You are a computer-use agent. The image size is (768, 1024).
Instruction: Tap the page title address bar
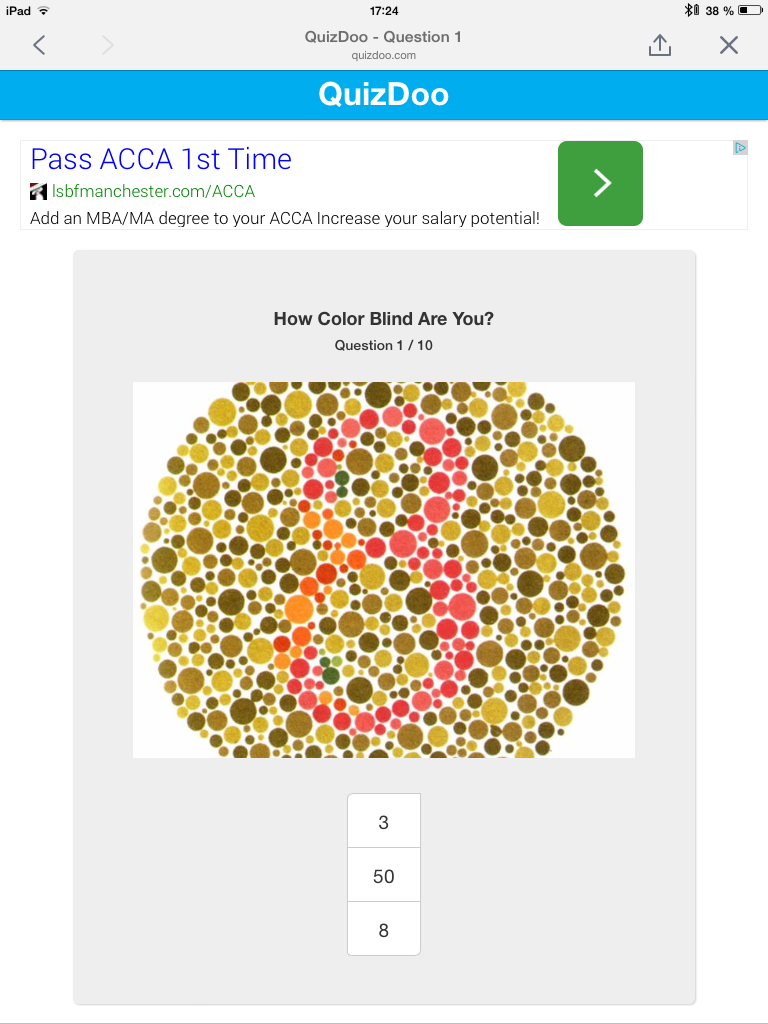tap(384, 44)
